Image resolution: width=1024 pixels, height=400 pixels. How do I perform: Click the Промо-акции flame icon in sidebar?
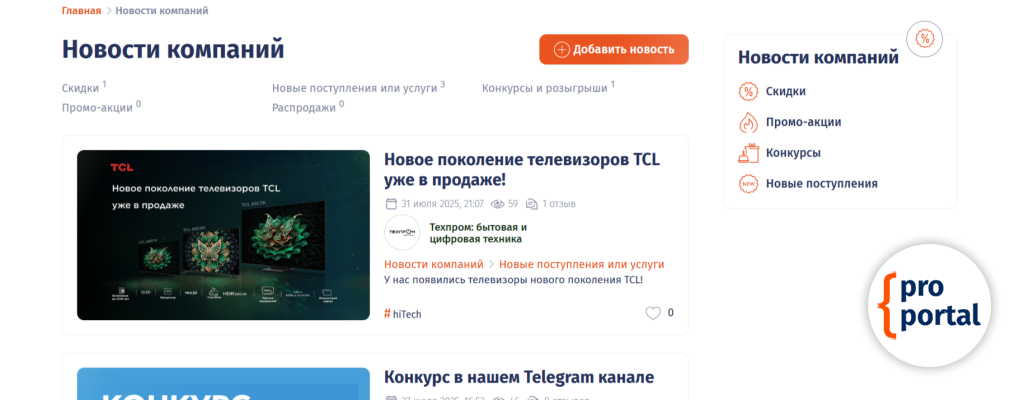(748, 123)
